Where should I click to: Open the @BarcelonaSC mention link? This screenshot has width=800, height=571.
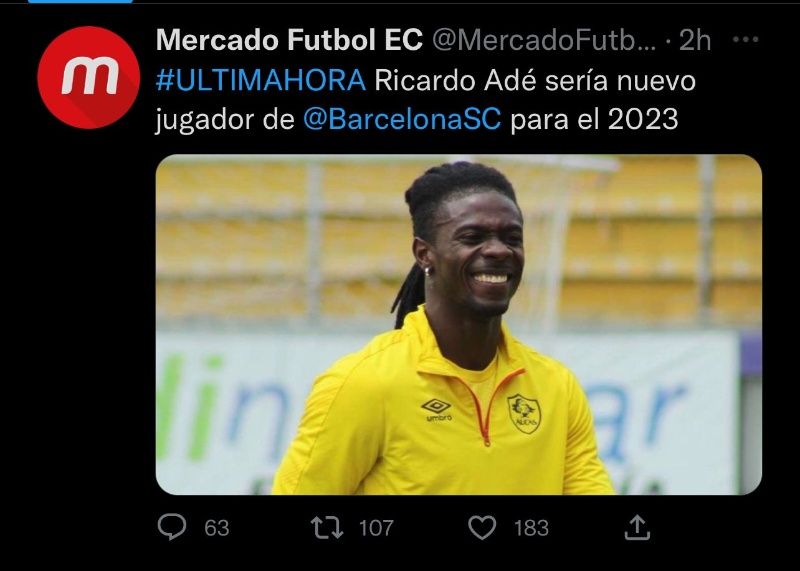tap(402, 120)
